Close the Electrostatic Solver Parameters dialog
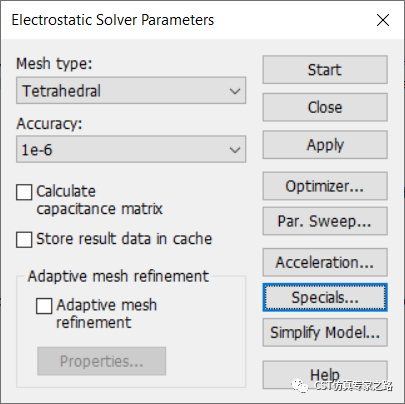The height and width of the screenshot is (404, 405). pos(383,20)
